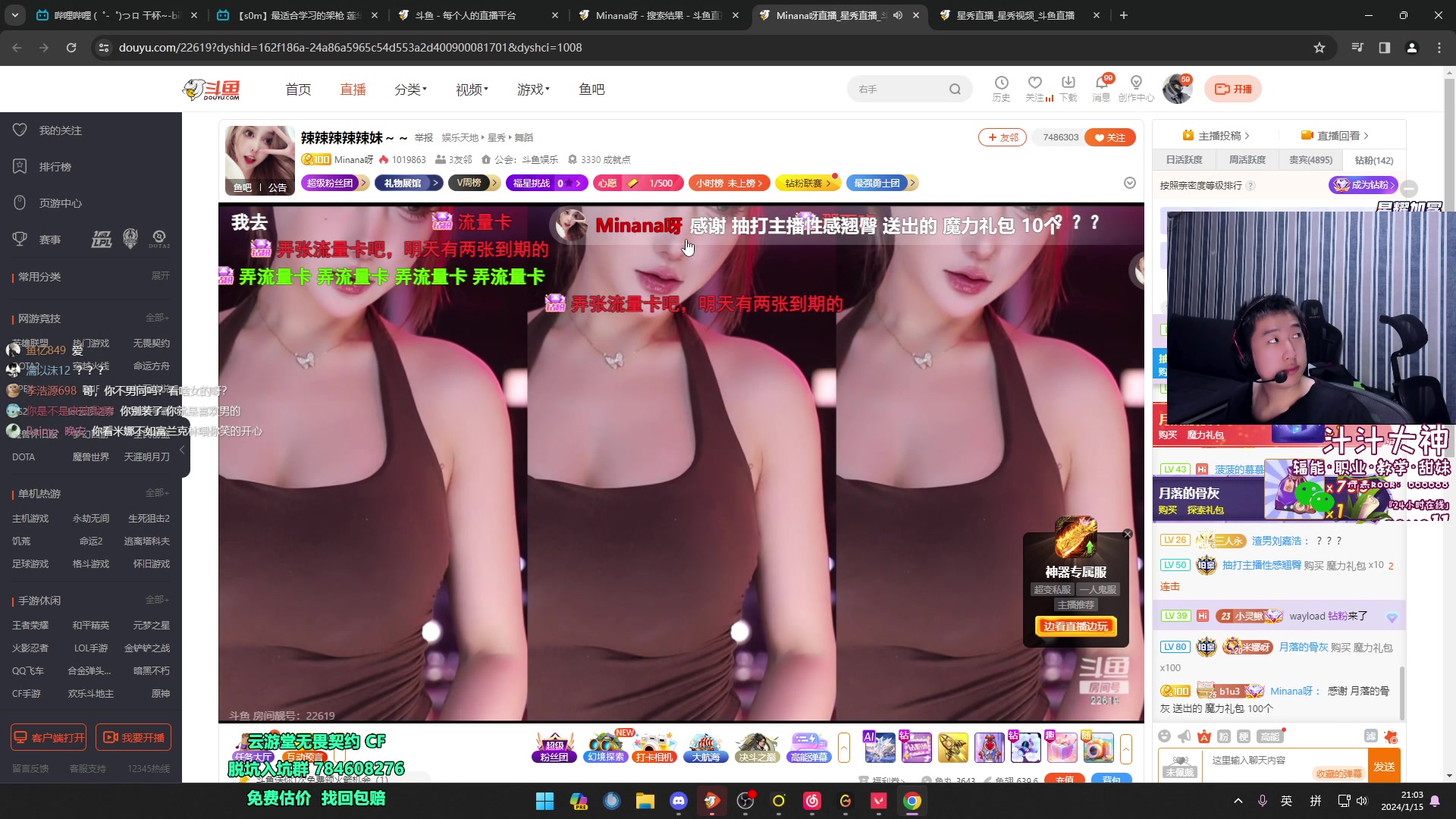This screenshot has height=819, width=1456.
Task: Go to 首页 in the navigation
Action: click(x=298, y=89)
